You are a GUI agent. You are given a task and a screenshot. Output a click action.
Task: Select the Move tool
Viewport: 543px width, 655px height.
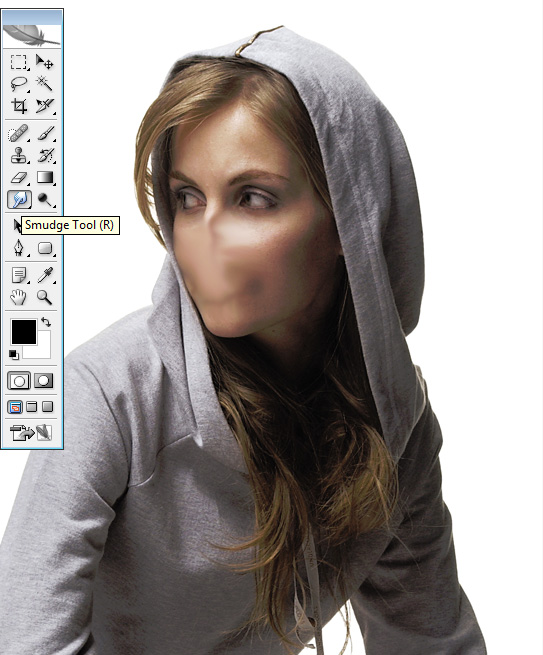click(x=44, y=62)
